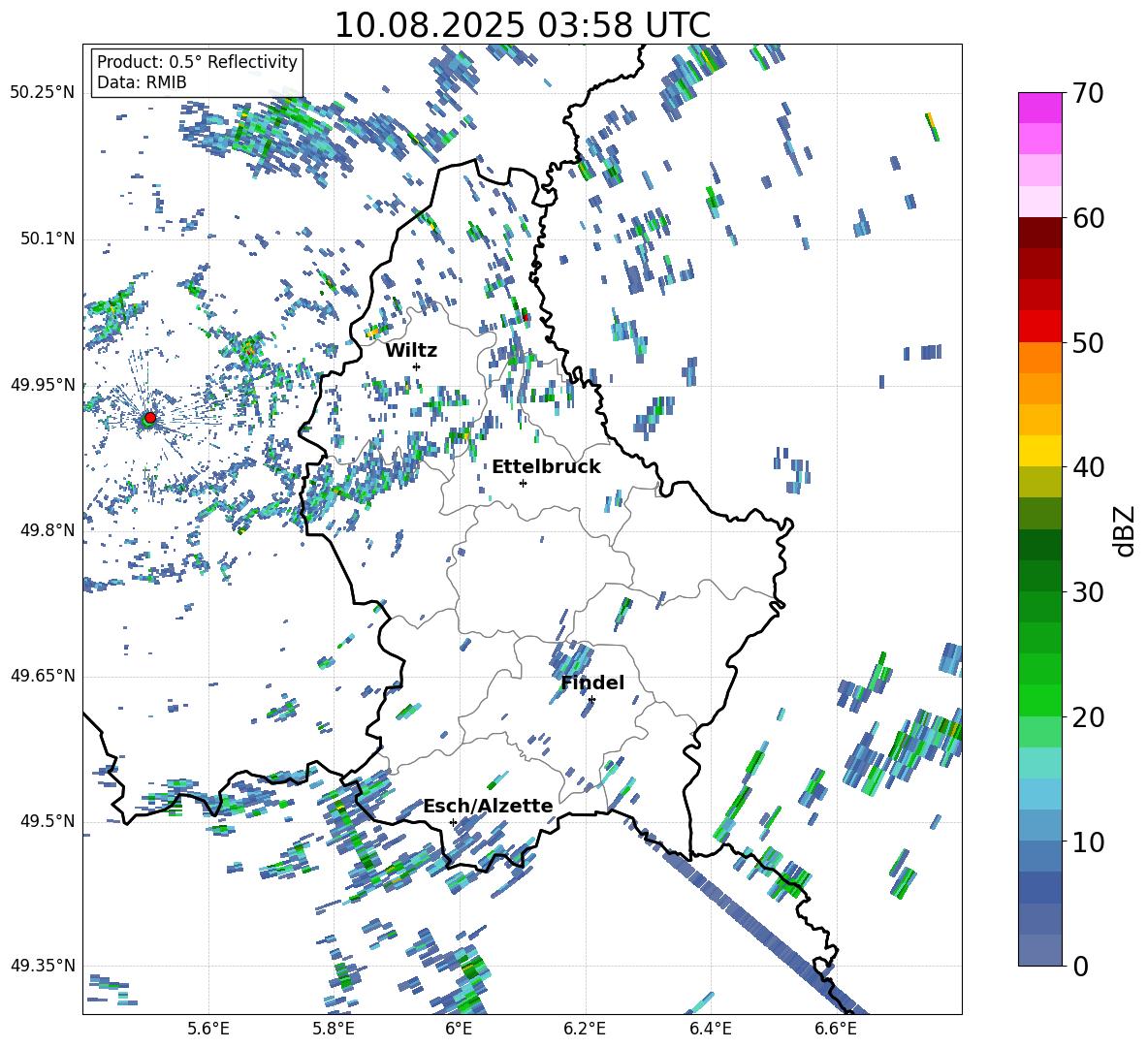Click the 50.25°N latitude label
Viewport: 1148px width, 1048px height.
coord(43,93)
